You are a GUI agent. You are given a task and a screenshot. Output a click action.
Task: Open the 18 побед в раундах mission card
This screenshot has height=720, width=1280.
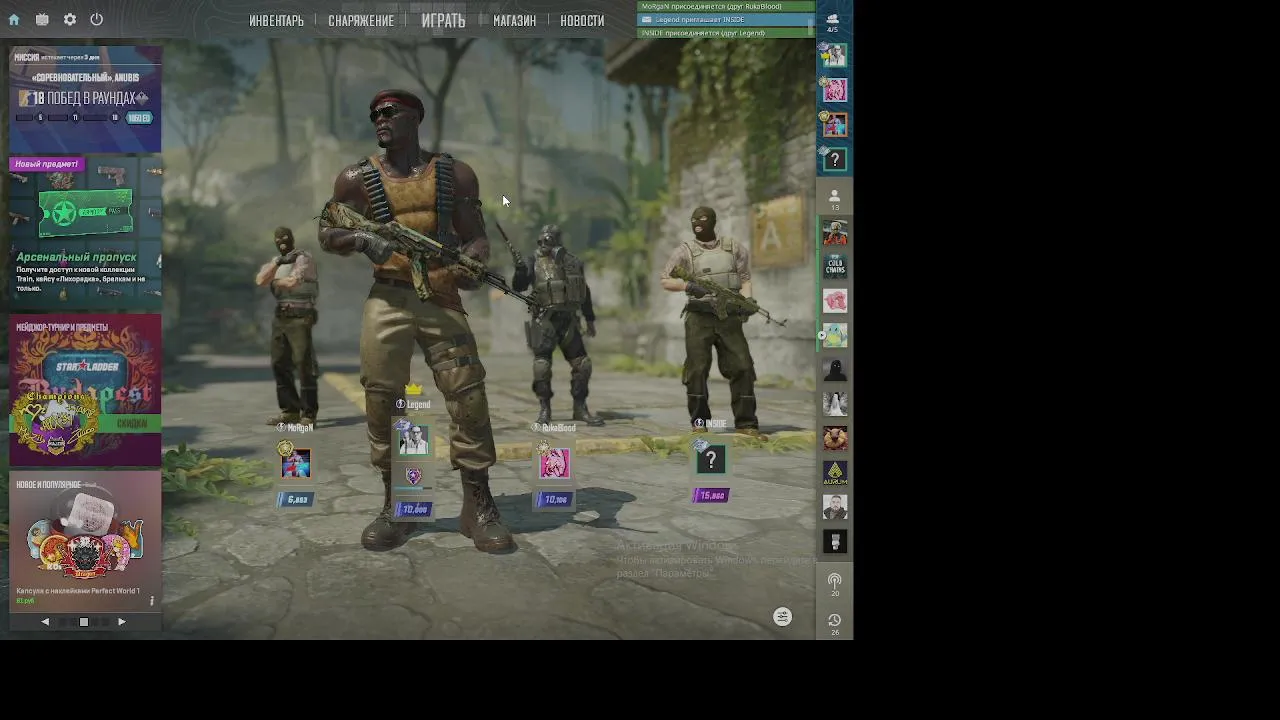[85, 98]
